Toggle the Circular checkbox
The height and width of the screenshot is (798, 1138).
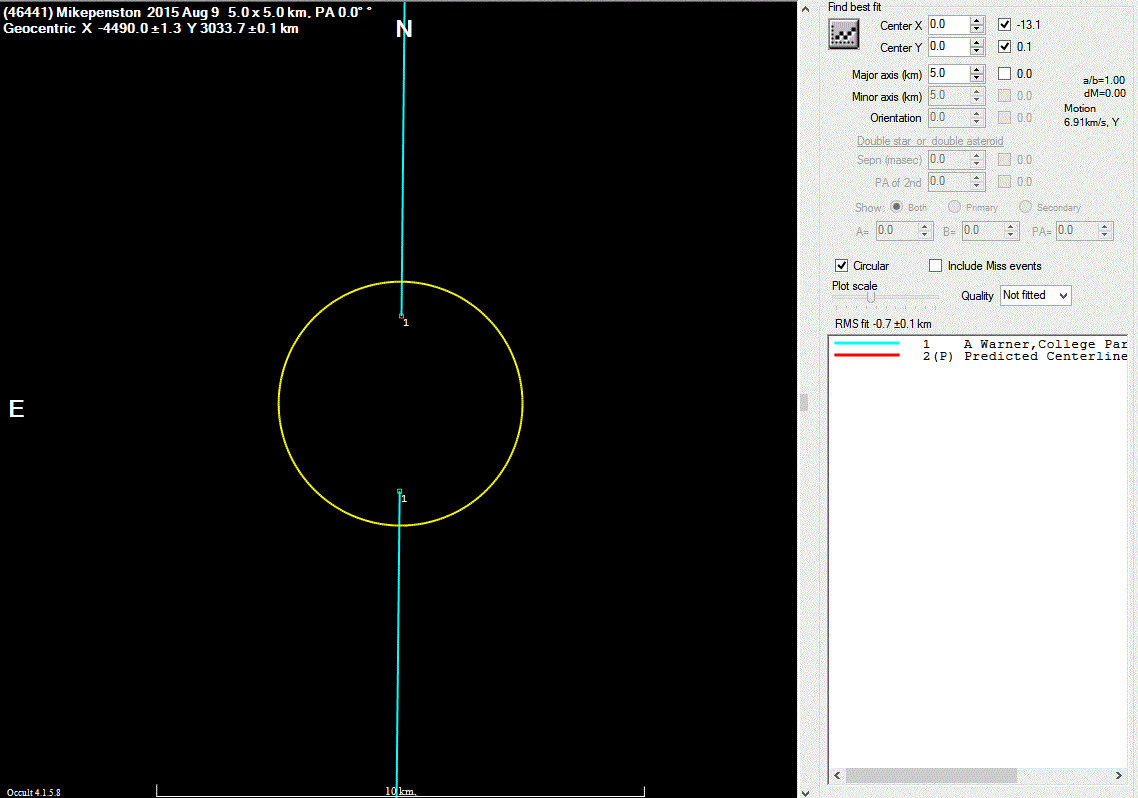pyautogui.click(x=842, y=266)
